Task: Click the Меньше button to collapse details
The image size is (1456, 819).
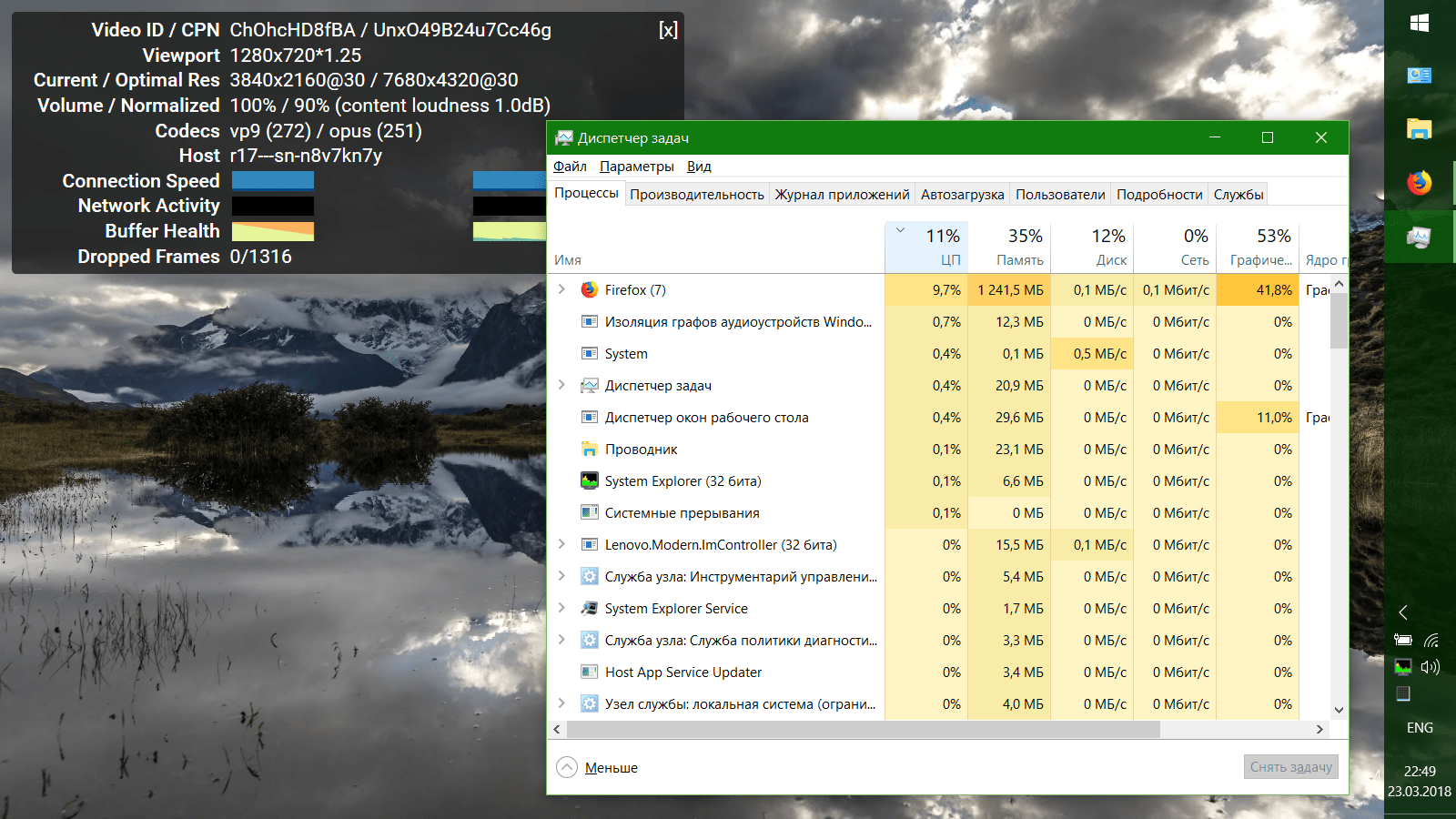Action: click(598, 768)
